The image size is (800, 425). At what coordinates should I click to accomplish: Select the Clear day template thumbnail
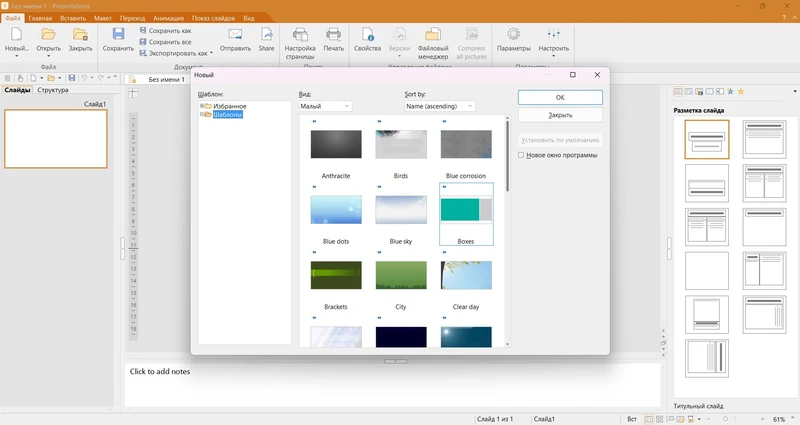[x=466, y=275]
